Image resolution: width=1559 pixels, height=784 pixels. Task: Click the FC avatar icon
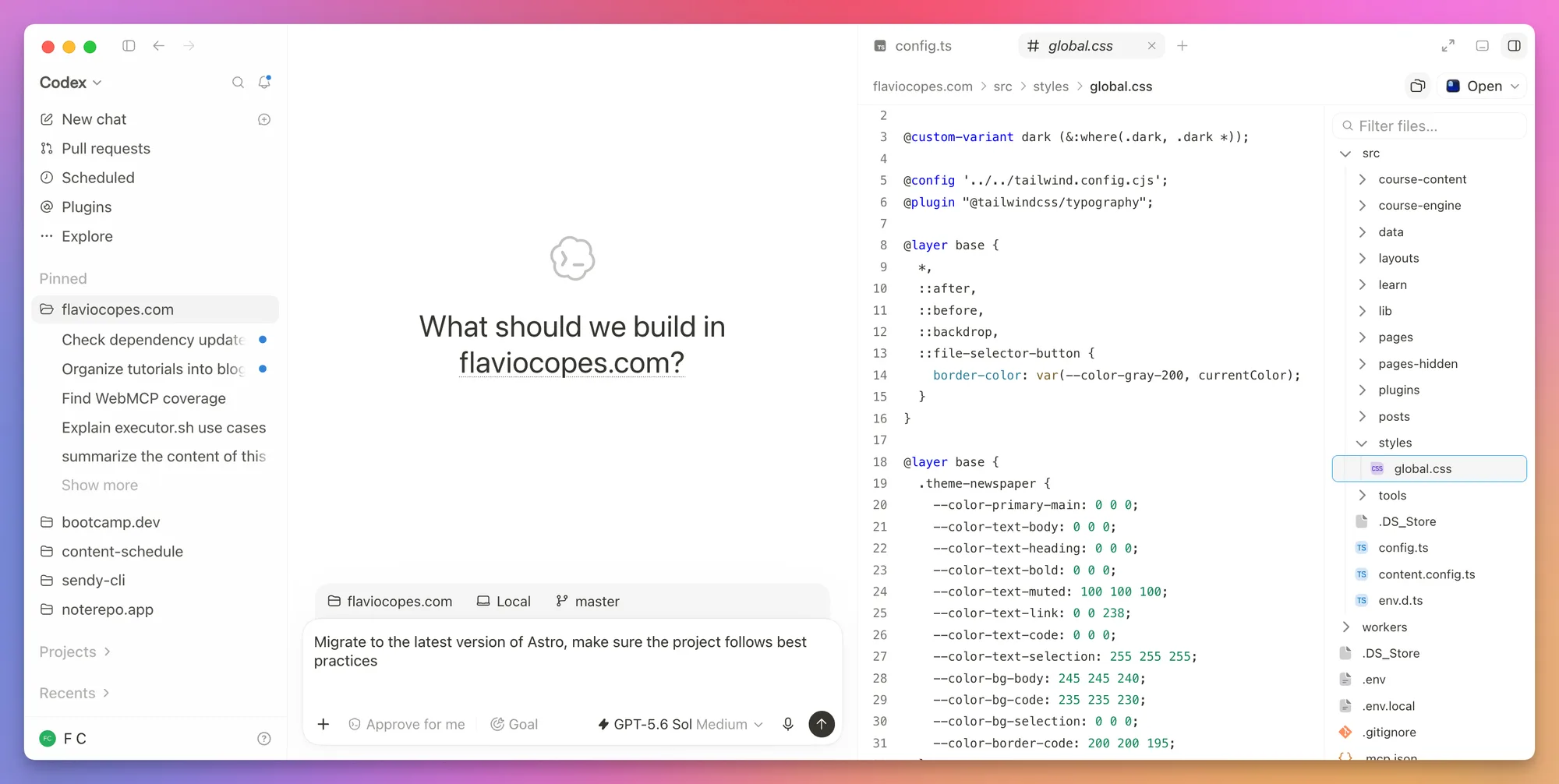click(48, 739)
